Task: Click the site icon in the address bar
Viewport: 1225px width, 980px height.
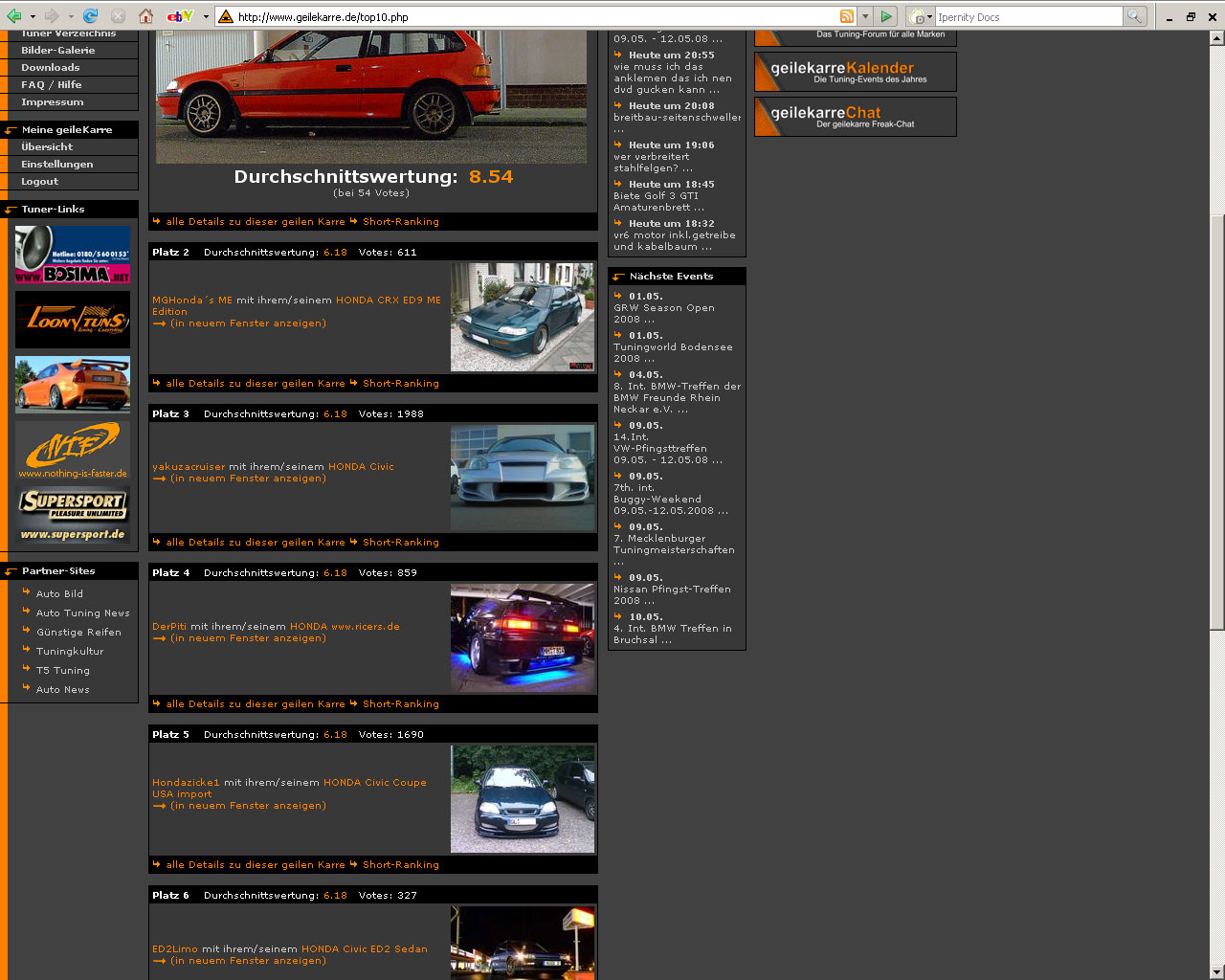Action: pos(226,16)
